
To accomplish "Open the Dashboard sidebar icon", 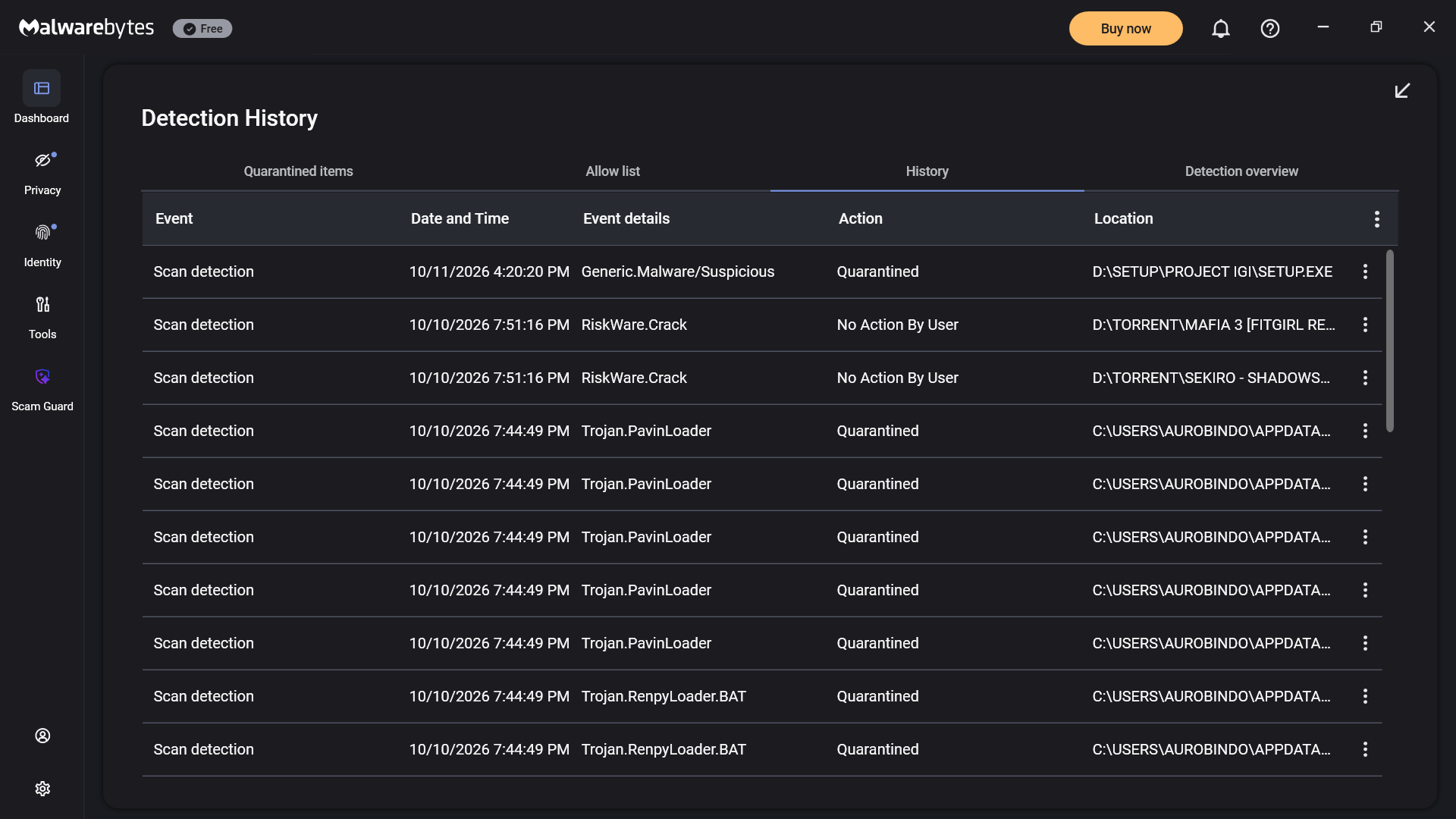I will point(42,89).
